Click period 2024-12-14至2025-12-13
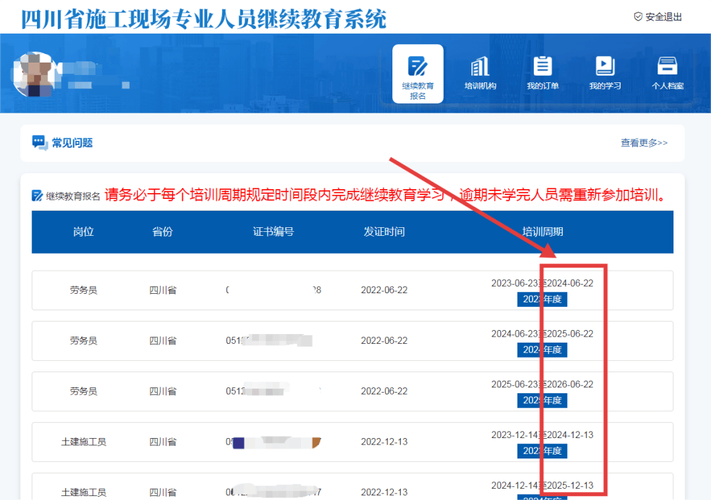The width and height of the screenshot is (711, 500). 542,485
